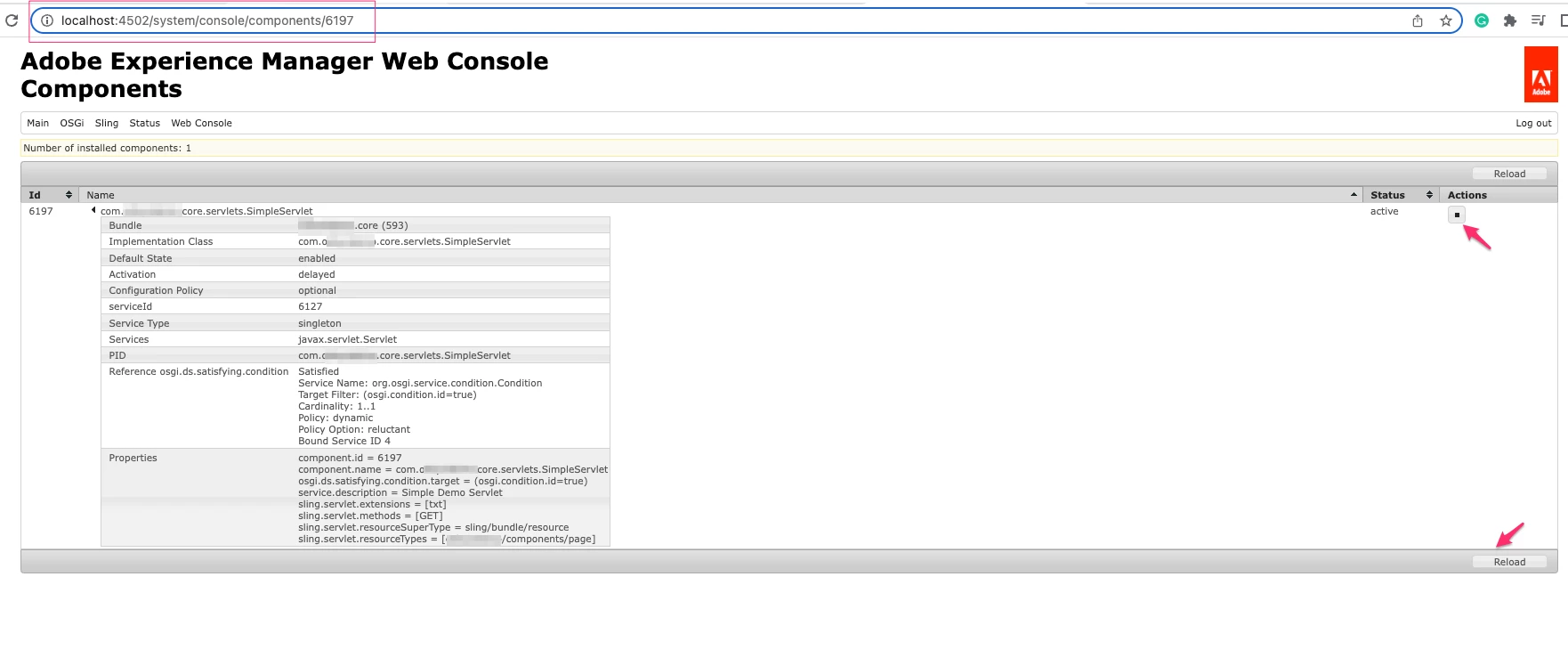Screen dimensions: 1568x666
Task: Open the Grammarly extension icon
Action: 1482,20
